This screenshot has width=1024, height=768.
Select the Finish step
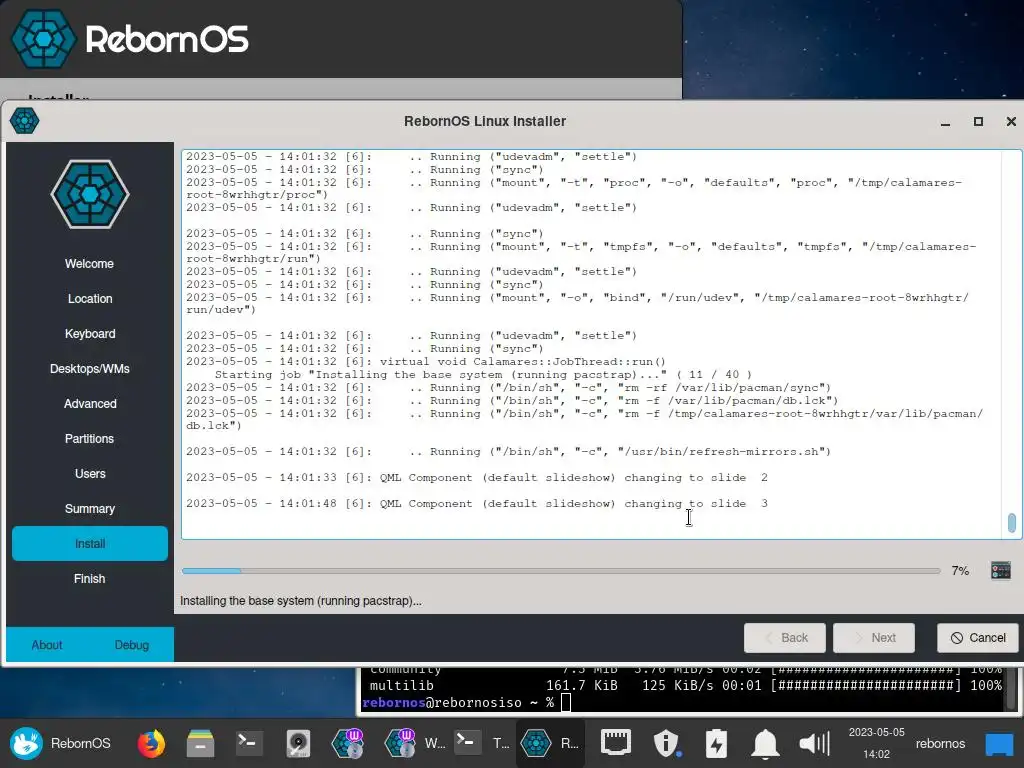click(x=89, y=579)
